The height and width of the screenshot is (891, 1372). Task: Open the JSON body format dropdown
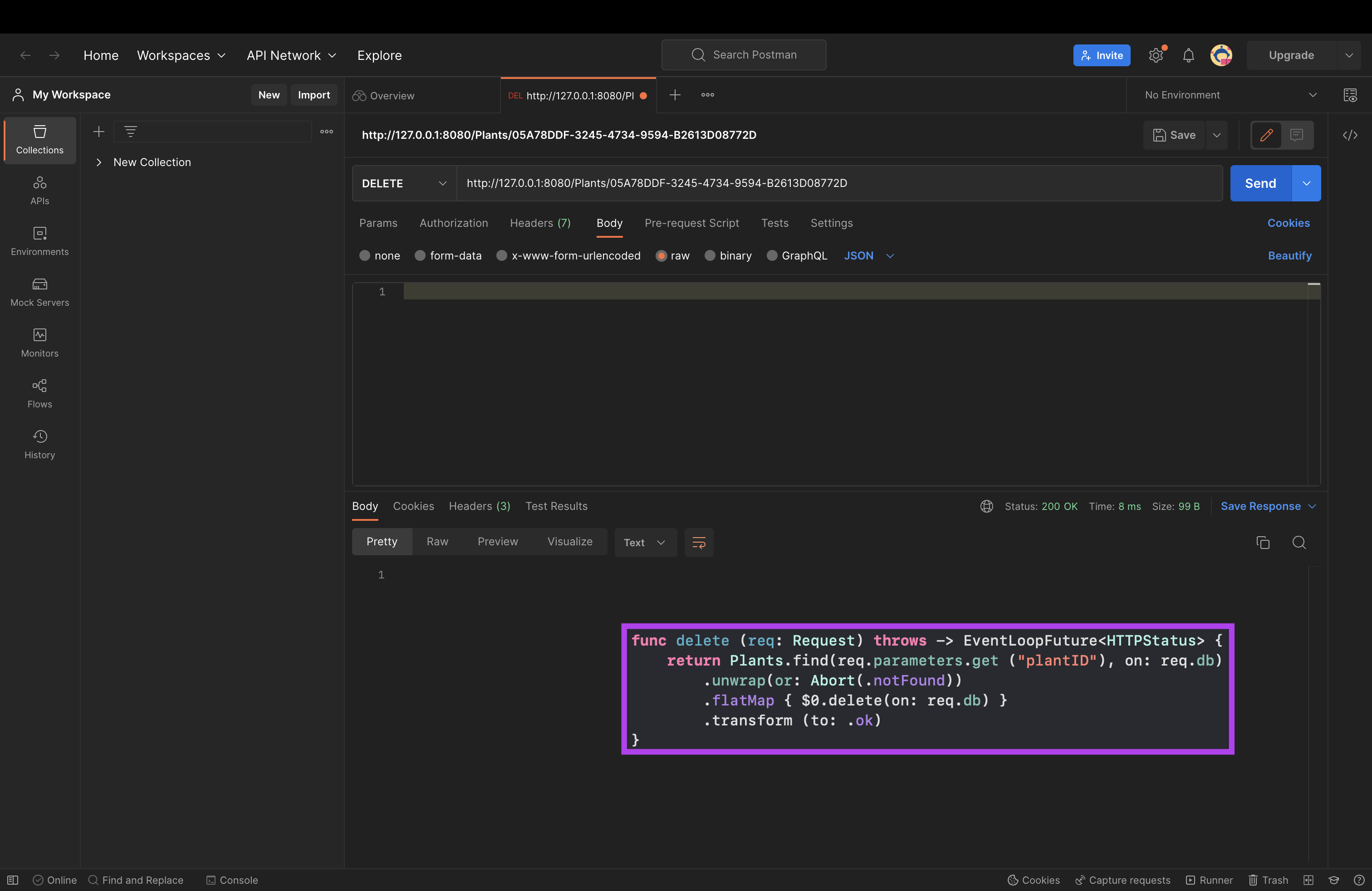[x=868, y=255]
